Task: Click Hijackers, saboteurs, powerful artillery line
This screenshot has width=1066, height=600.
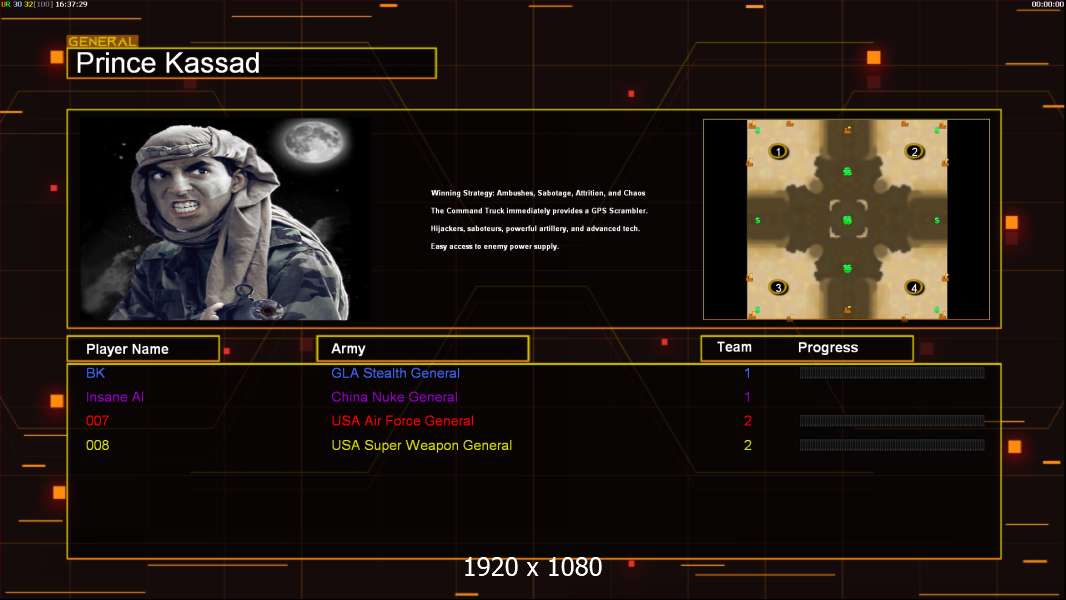Action: (x=535, y=228)
